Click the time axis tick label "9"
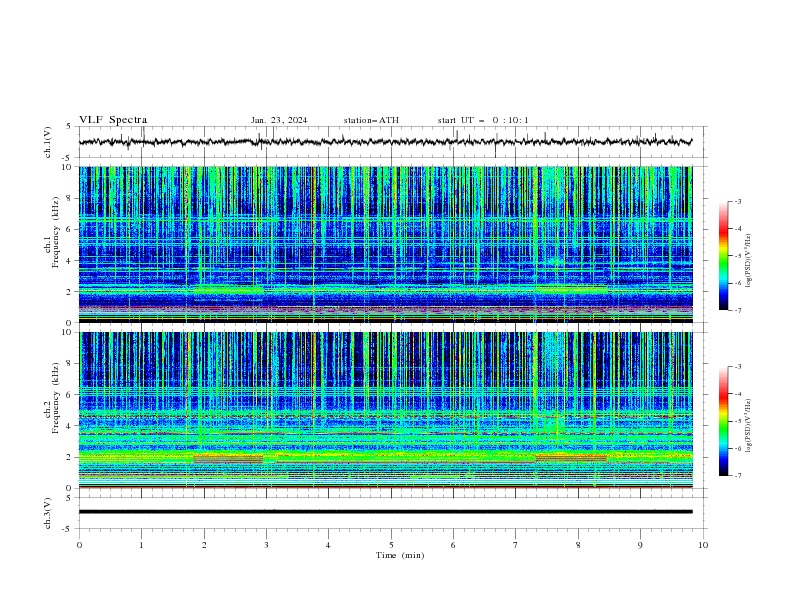This screenshot has width=792, height=612. (640, 545)
